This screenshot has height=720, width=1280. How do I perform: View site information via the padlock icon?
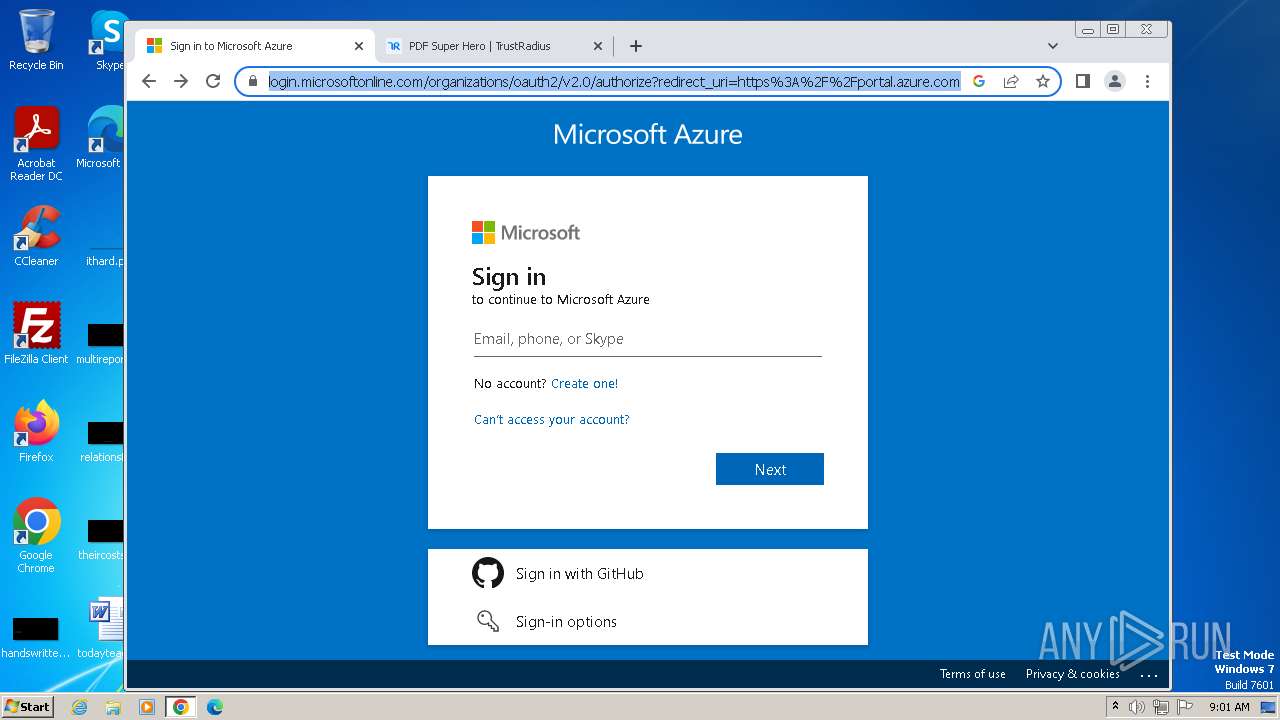pyautogui.click(x=253, y=81)
